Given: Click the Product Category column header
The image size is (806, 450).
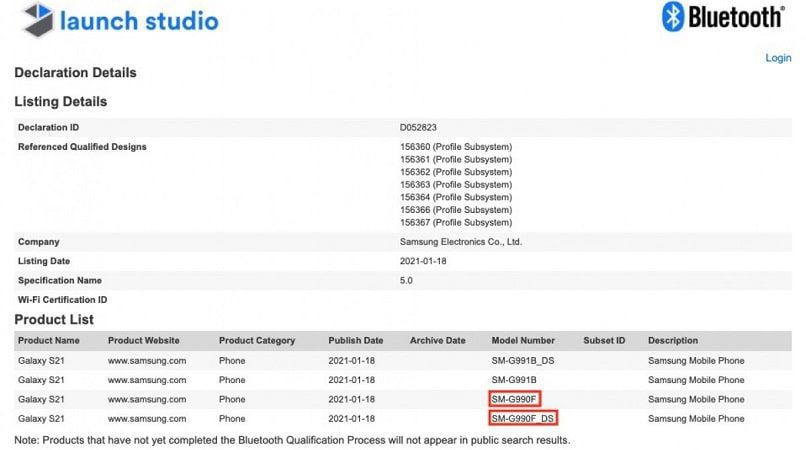Looking at the screenshot, I should pyautogui.click(x=257, y=340).
